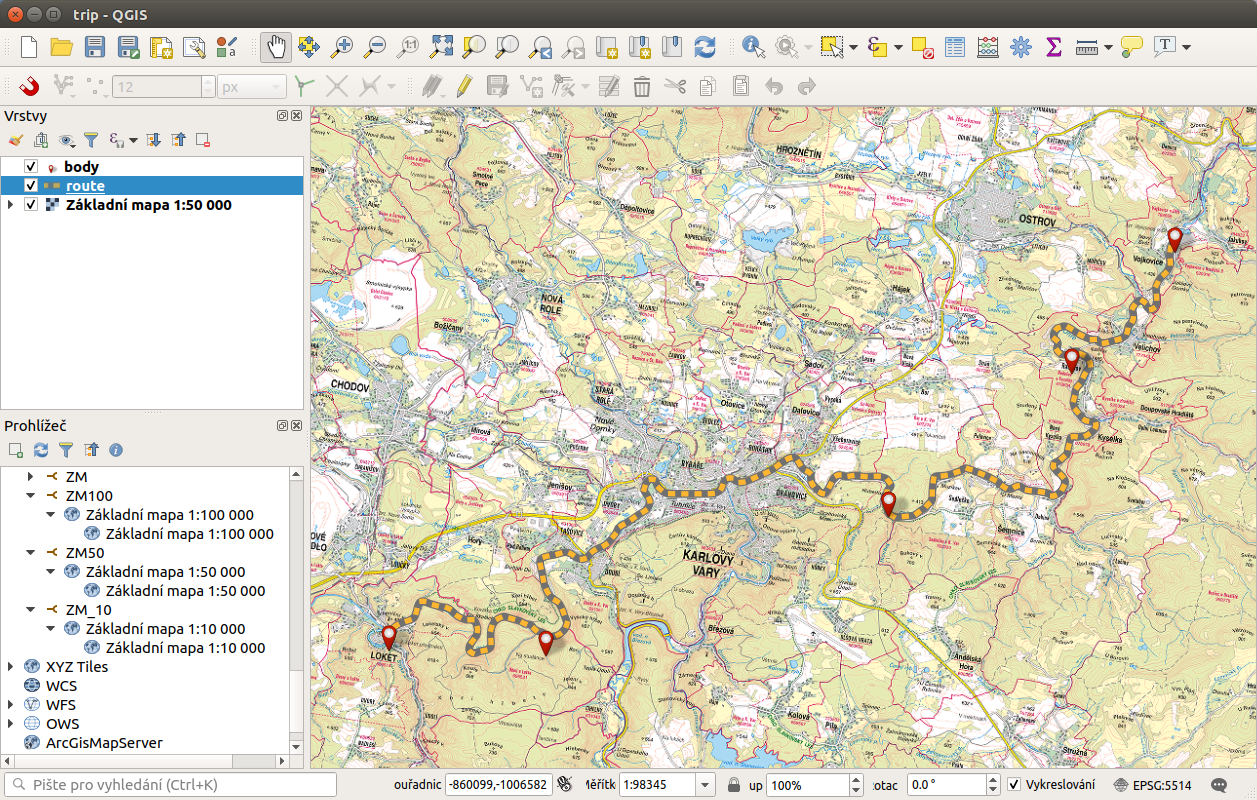This screenshot has width=1257, height=800.
Task: Click the coordinates field showing -860099,-1006582
Action: (x=498, y=785)
